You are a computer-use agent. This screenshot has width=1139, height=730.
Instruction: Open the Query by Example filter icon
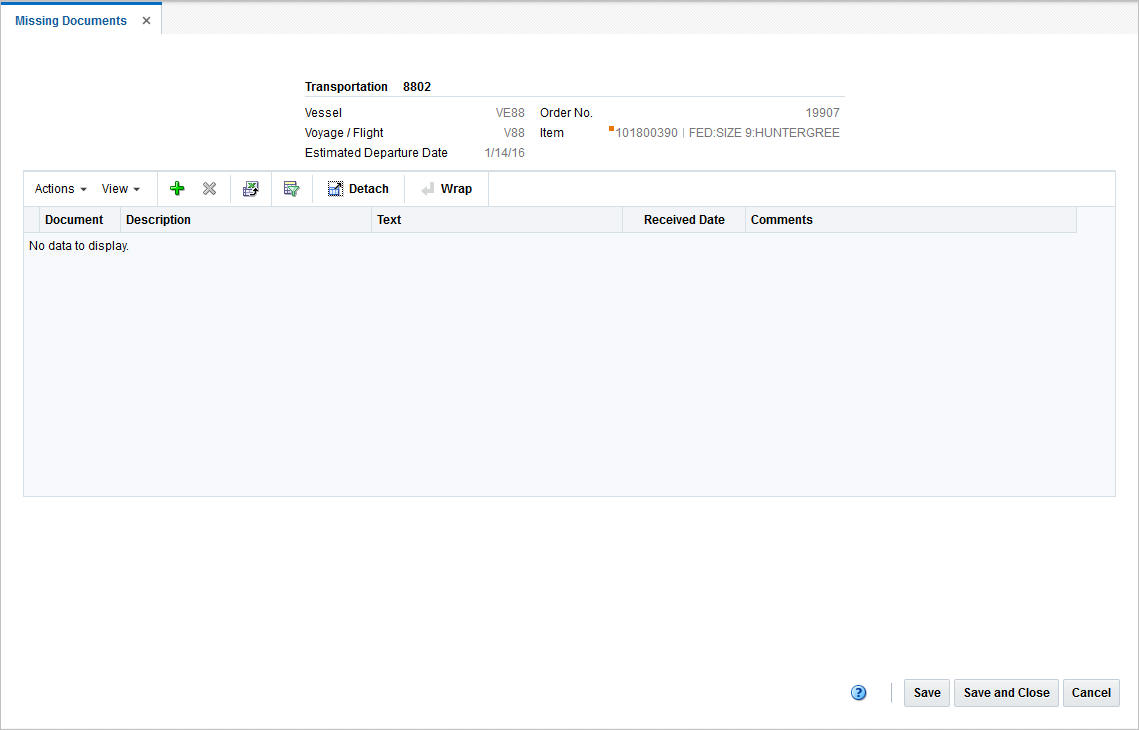coord(291,188)
